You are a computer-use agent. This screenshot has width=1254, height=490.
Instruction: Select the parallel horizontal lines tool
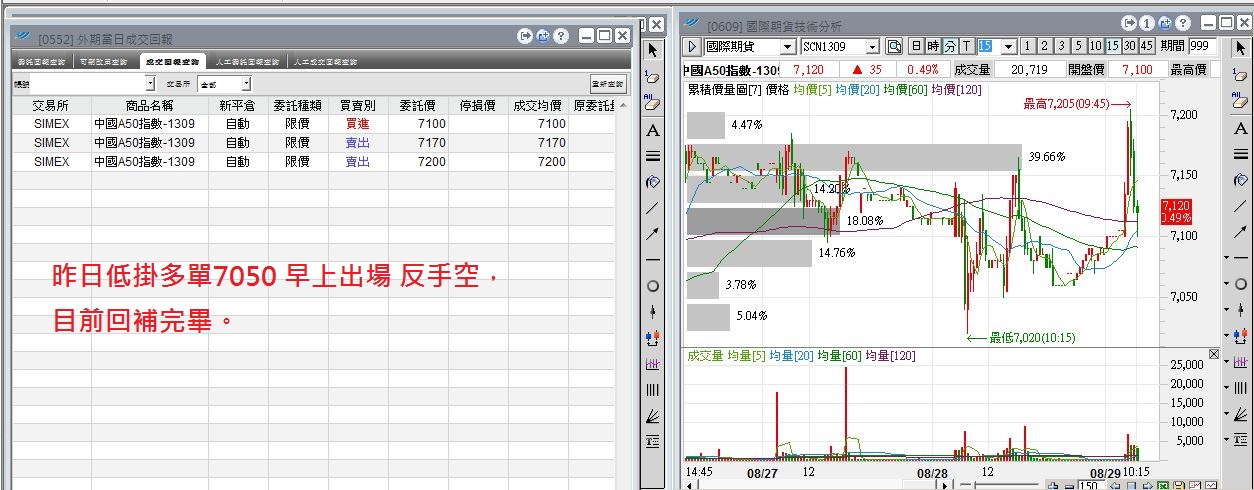[x=653, y=156]
